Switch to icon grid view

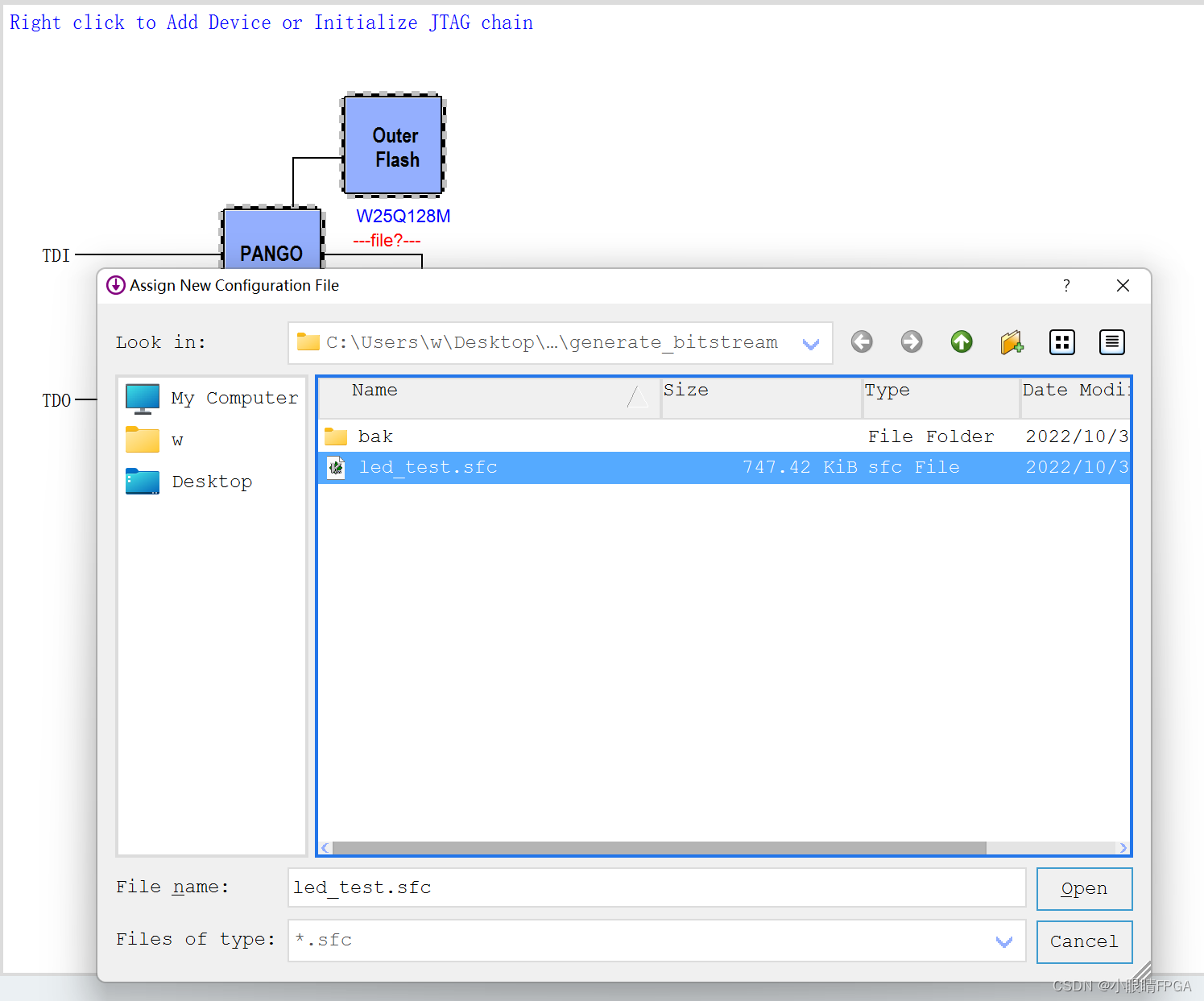tap(1062, 342)
